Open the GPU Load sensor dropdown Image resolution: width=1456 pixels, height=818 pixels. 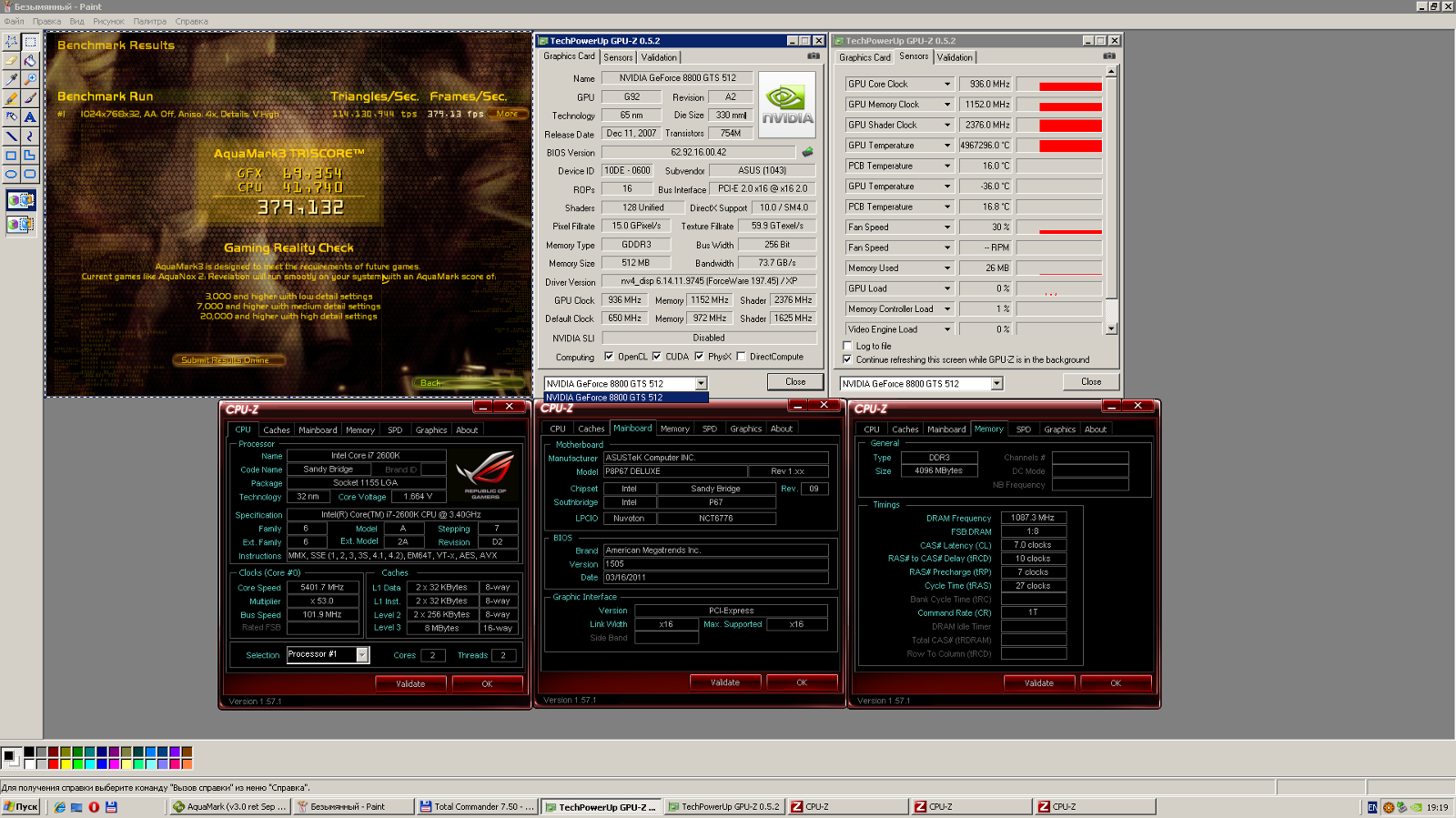[947, 288]
